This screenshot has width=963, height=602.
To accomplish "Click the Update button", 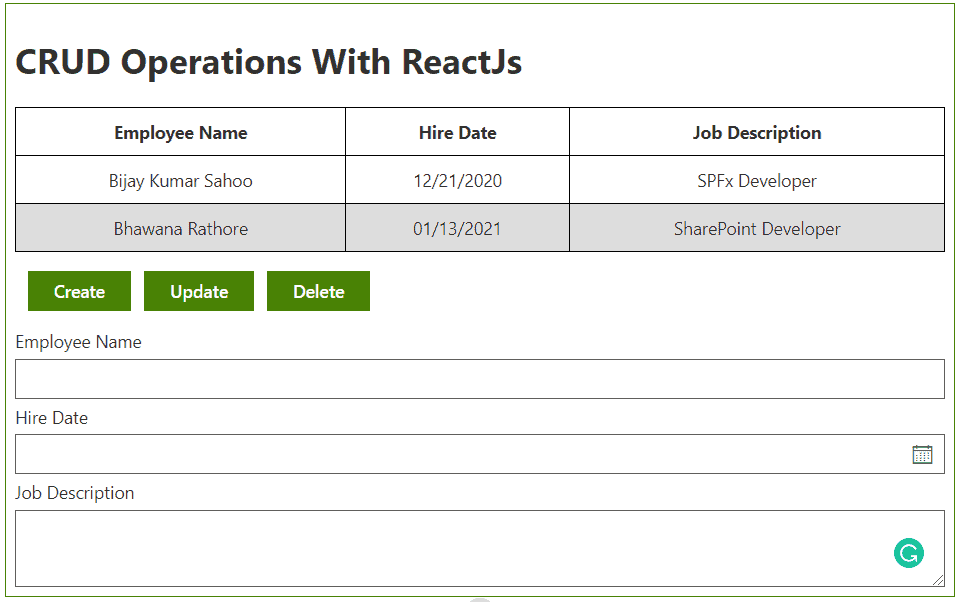I will pyautogui.click(x=199, y=291).
